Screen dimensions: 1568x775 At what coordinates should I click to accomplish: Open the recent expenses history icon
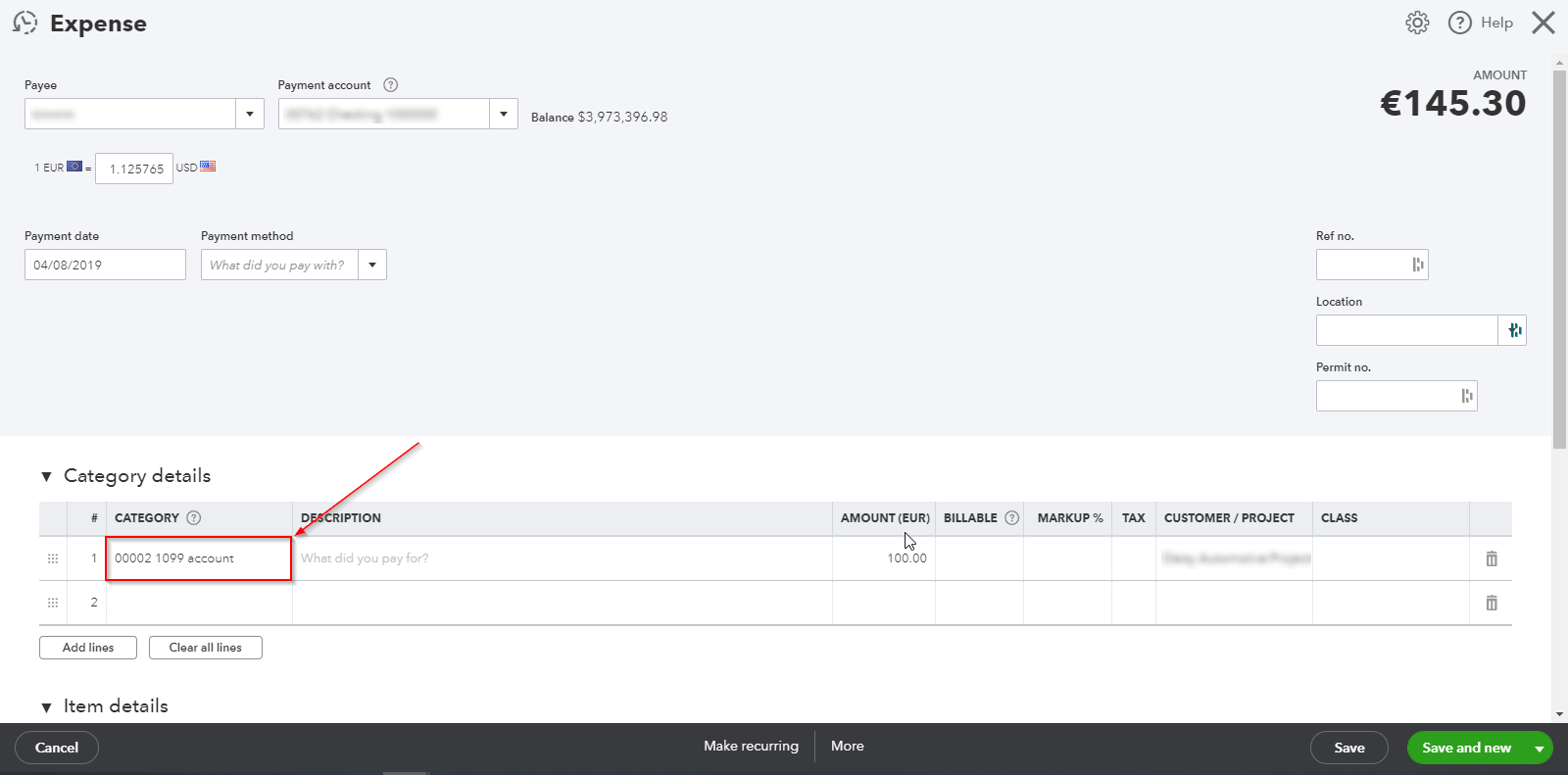(24, 23)
